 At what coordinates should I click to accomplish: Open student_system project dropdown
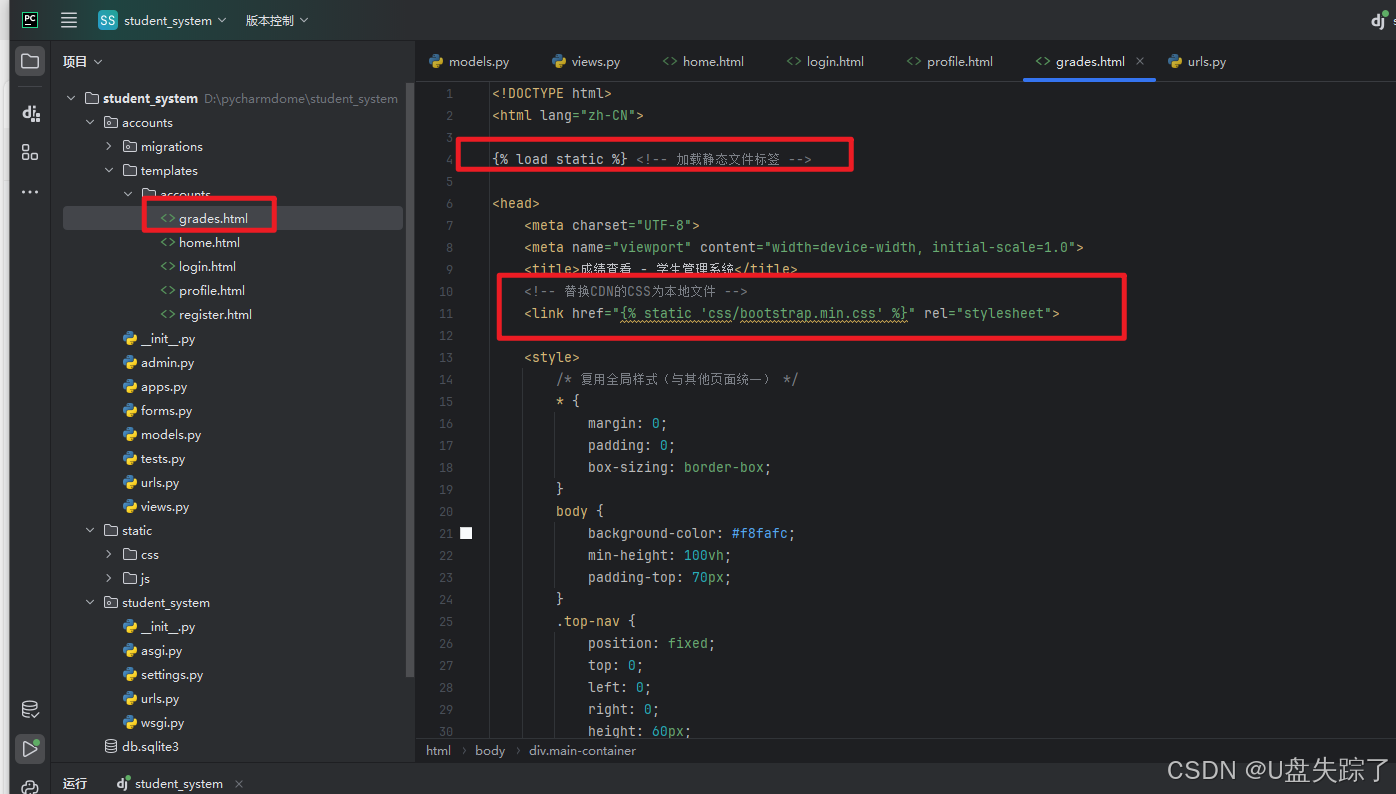click(174, 20)
